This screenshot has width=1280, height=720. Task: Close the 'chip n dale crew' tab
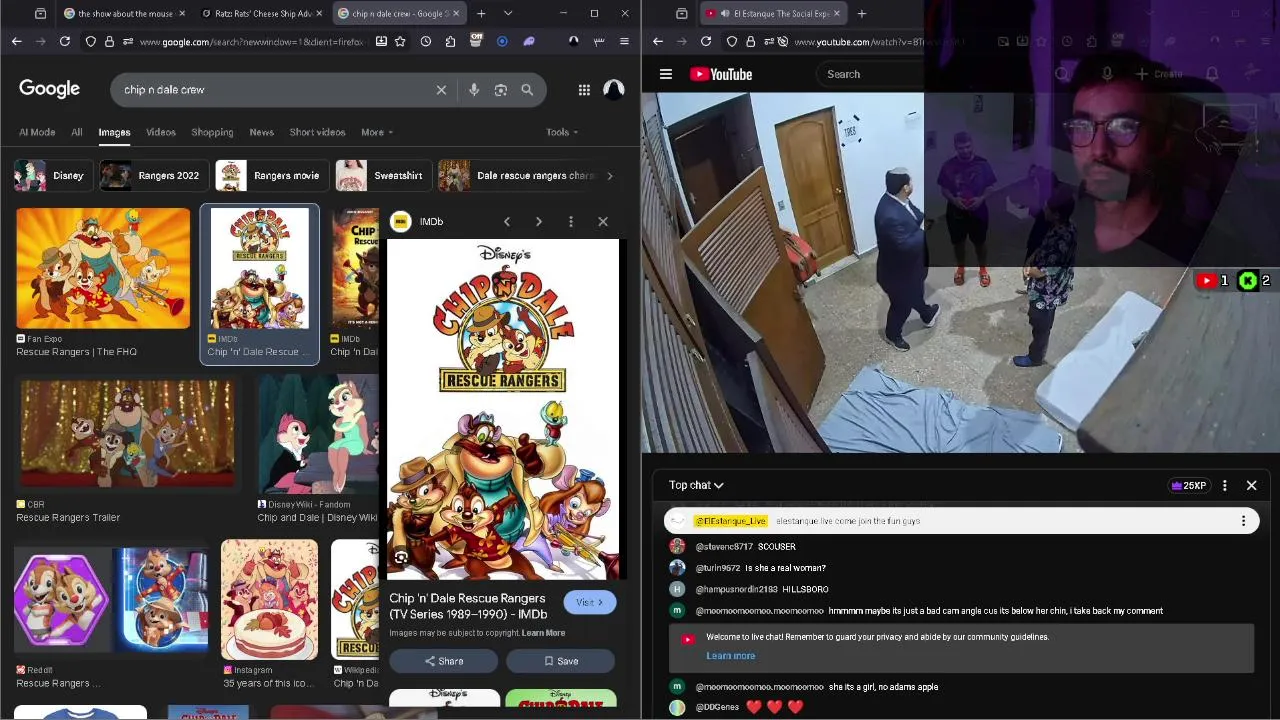pyautogui.click(x=456, y=13)
